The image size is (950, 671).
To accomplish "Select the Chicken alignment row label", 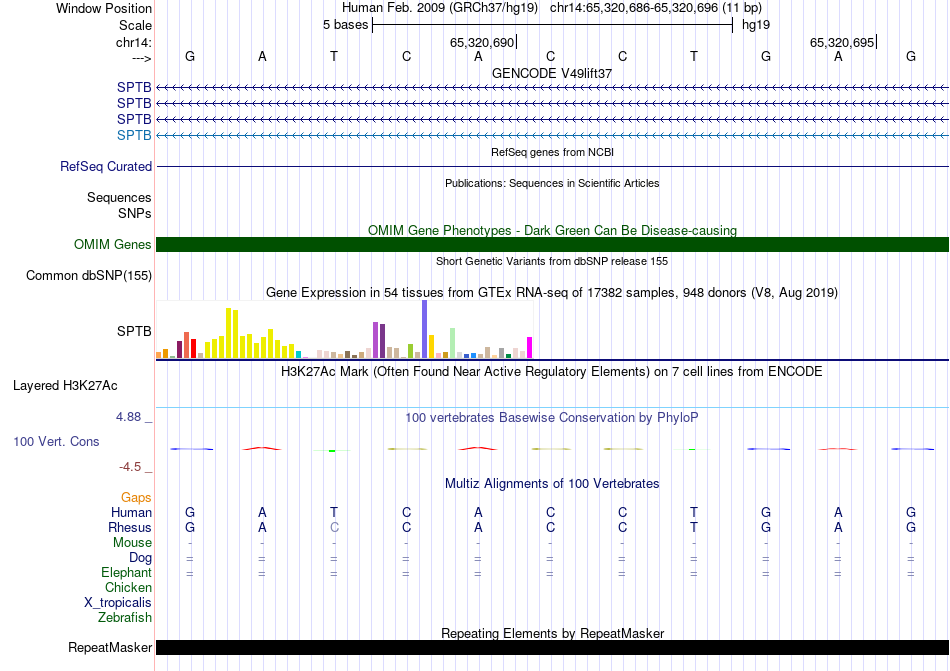I will click(x=128, y=587).
